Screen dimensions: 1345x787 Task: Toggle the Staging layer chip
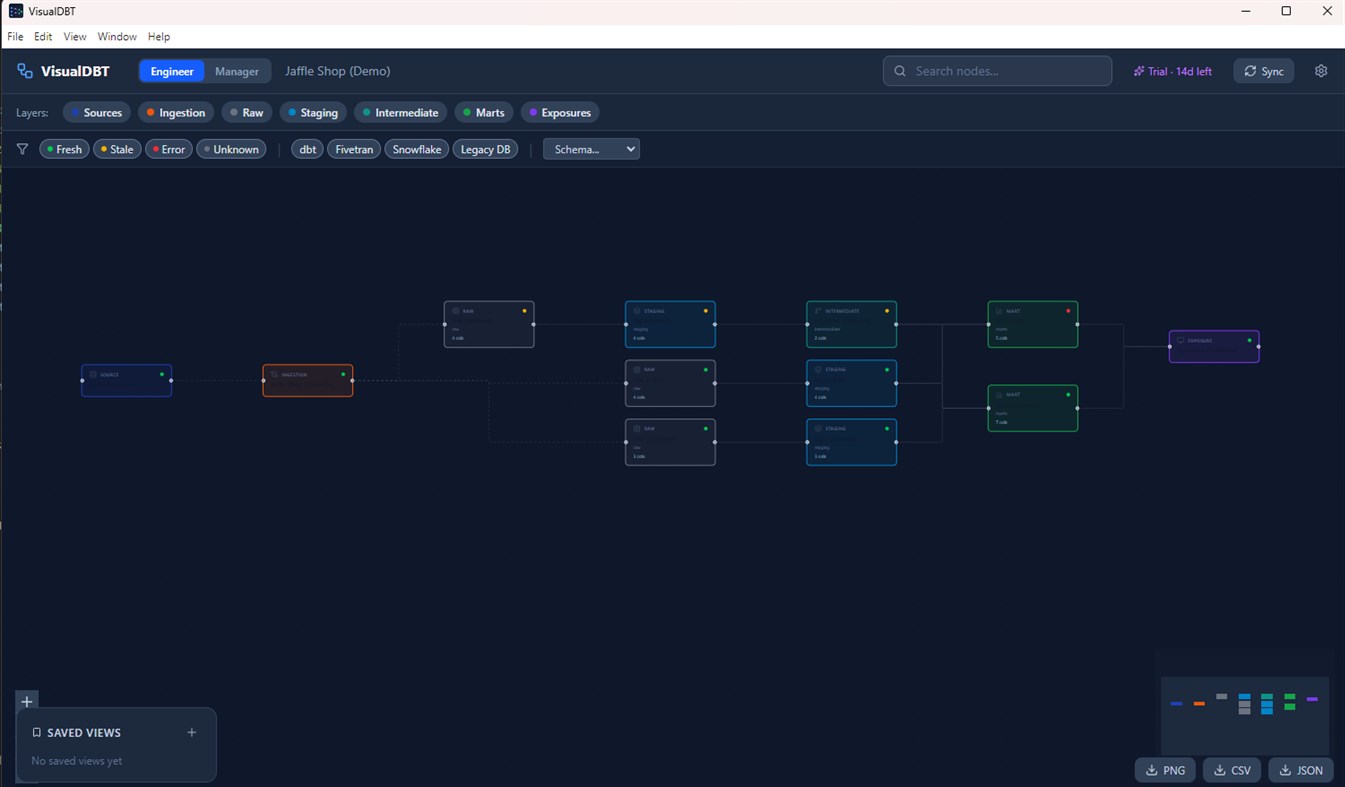tap(313, 112)
